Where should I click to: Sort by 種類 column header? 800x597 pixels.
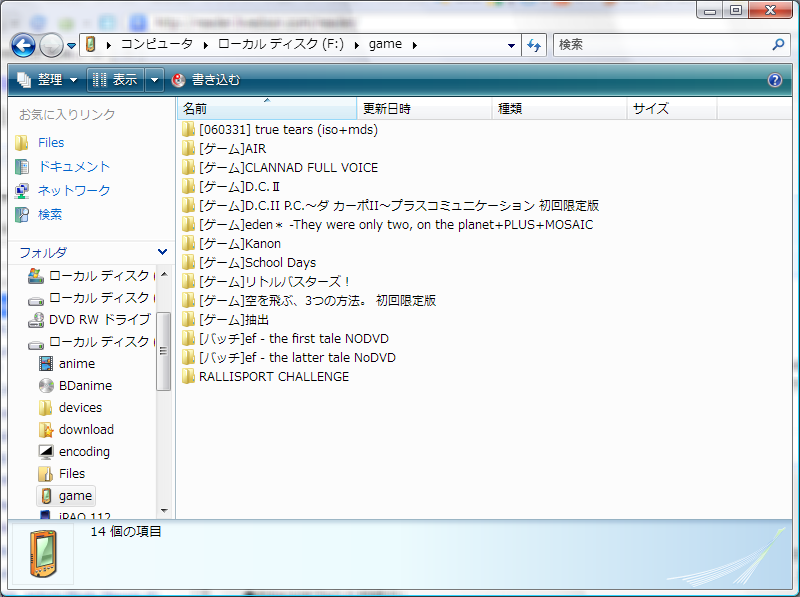[x=559, y=108]
